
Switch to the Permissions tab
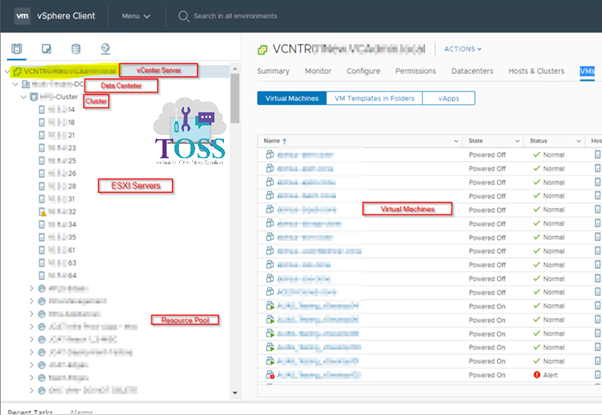tap(416, 71)
